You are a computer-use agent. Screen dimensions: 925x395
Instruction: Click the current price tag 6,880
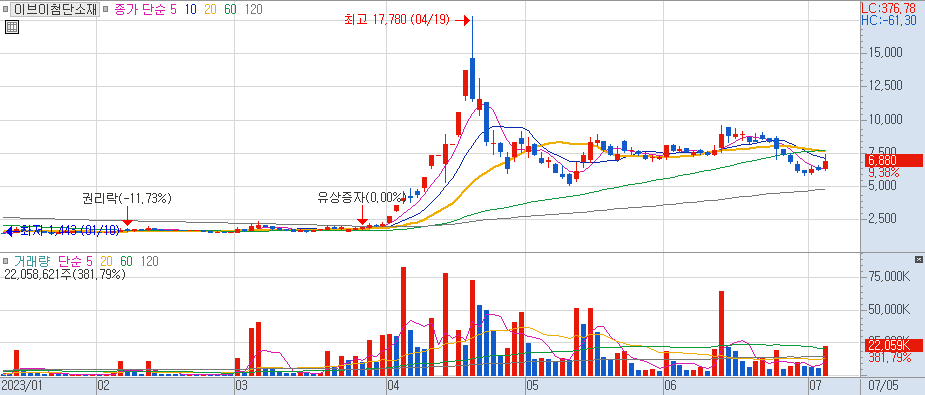(x=893, y=160)
